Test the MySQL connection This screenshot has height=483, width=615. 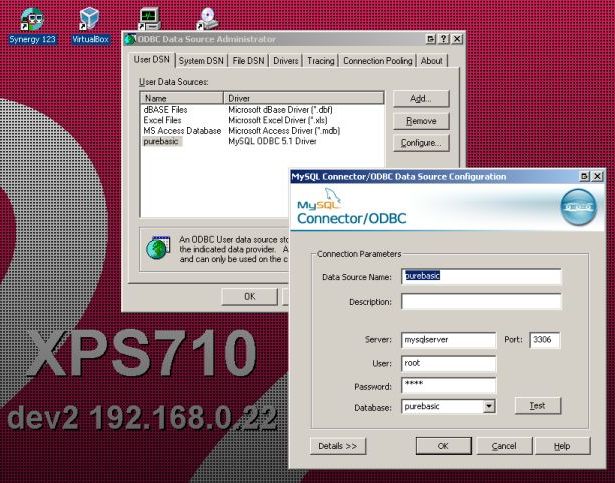538,406
